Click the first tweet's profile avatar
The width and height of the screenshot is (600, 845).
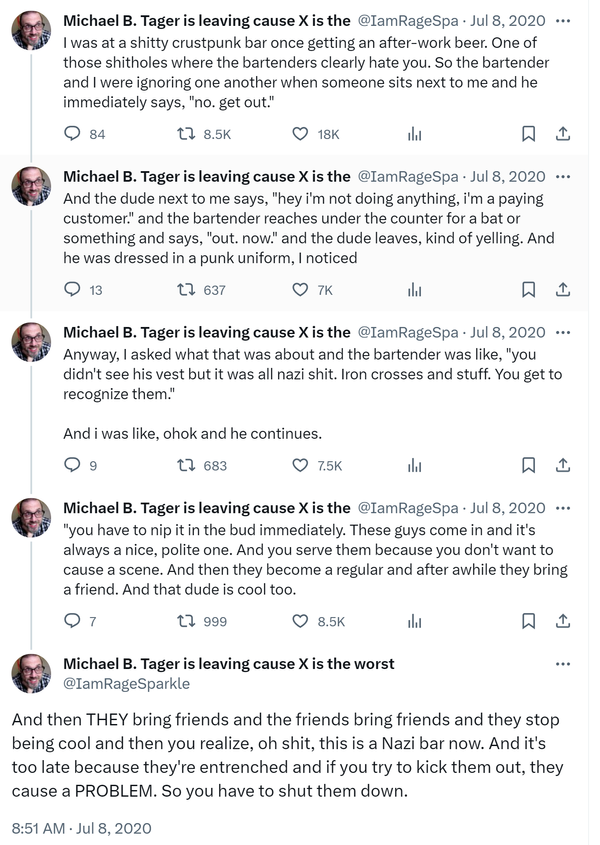pos(31,32)
